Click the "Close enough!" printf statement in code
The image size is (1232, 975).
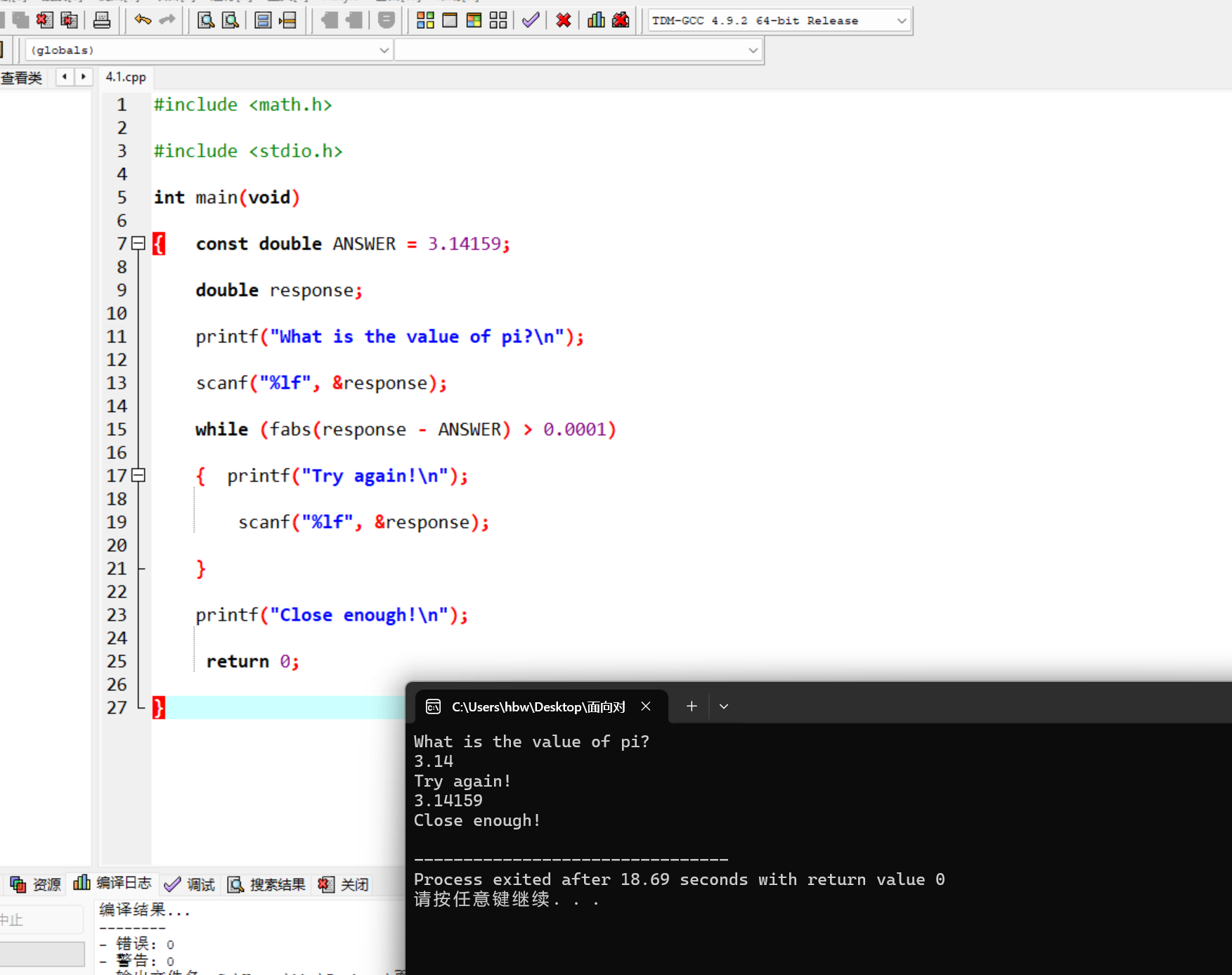click(332, 615)
